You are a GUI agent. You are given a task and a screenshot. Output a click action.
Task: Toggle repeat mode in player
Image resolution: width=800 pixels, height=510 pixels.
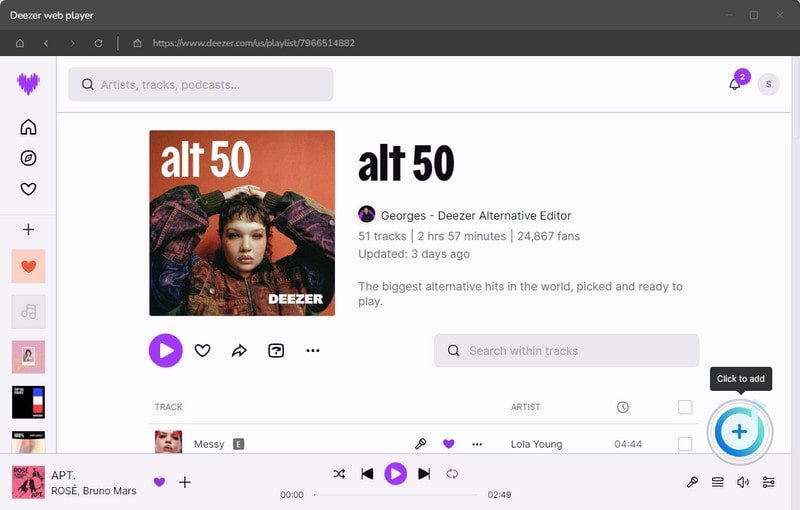coord(452,474)
